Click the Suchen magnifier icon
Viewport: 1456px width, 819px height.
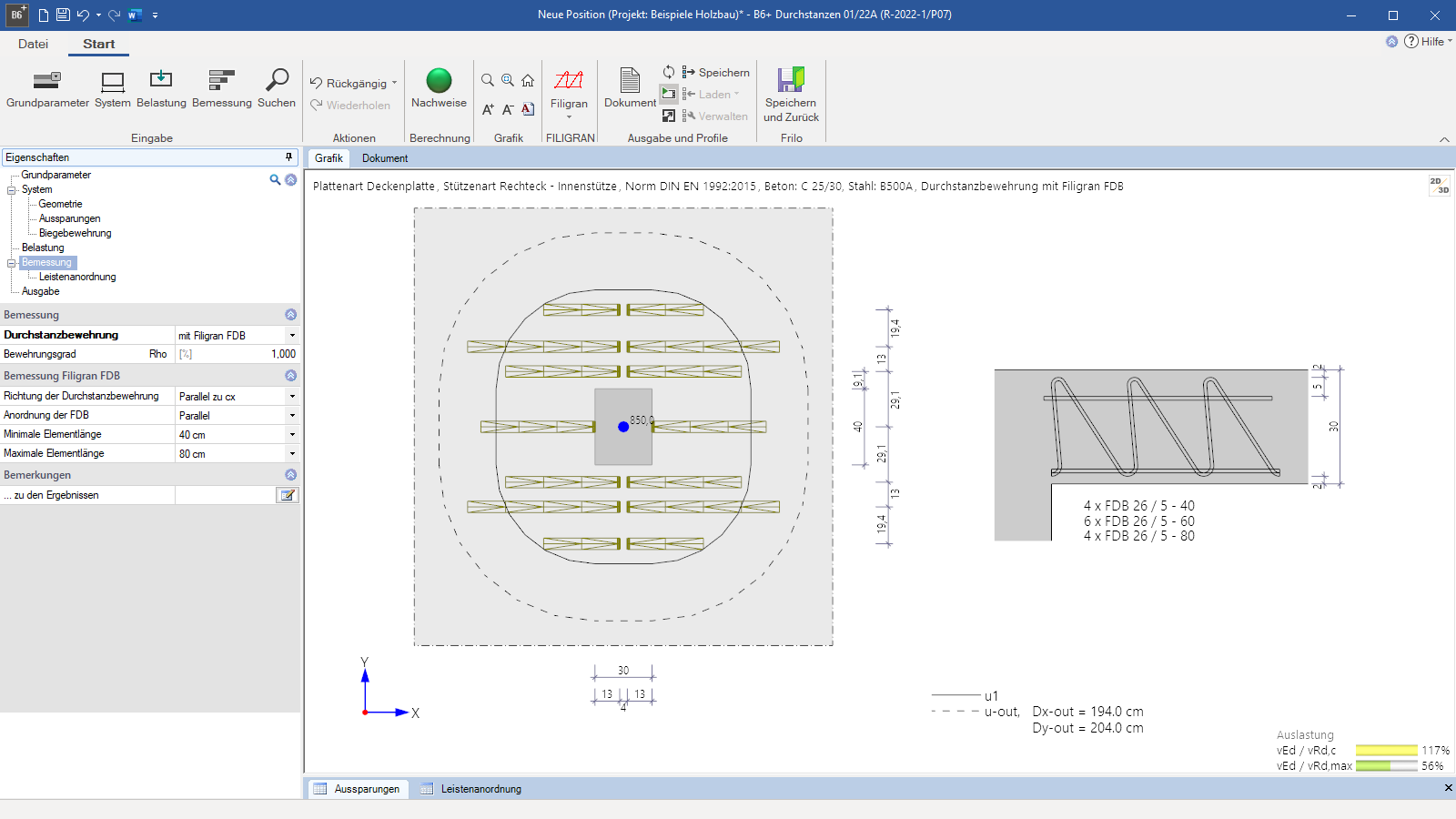point(277,81)
